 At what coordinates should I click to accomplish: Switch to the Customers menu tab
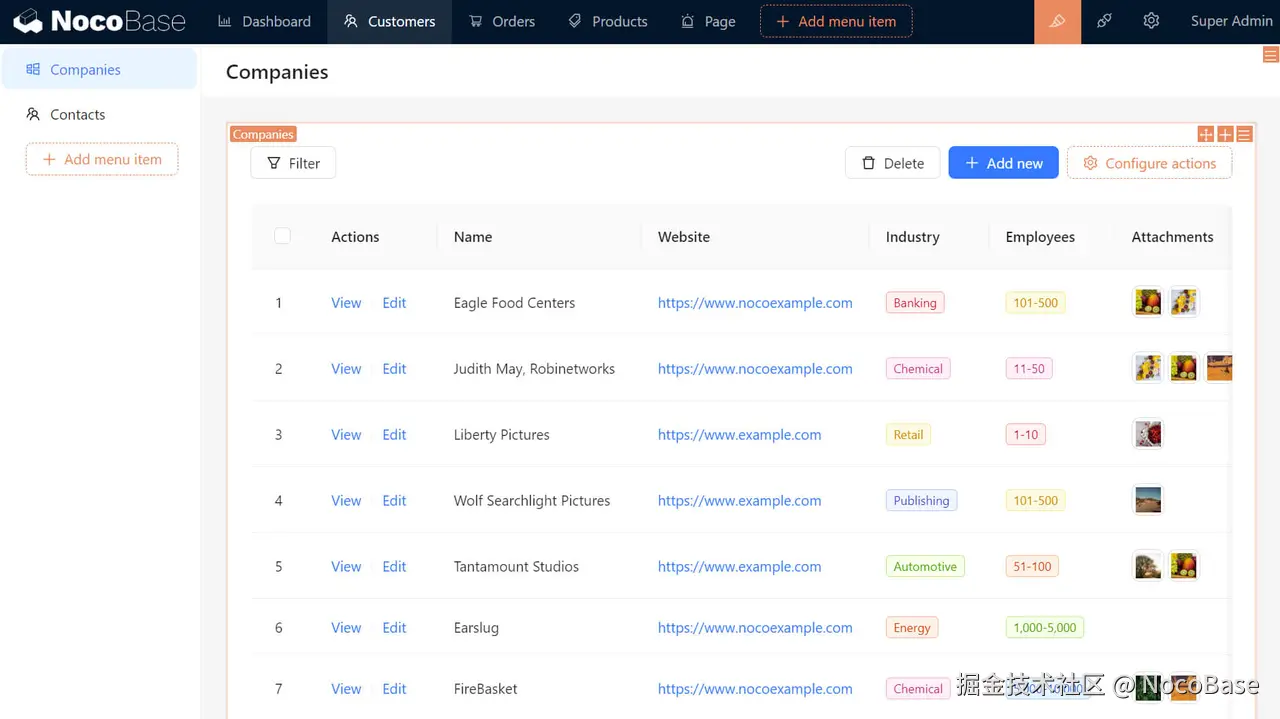pos(389,20)
